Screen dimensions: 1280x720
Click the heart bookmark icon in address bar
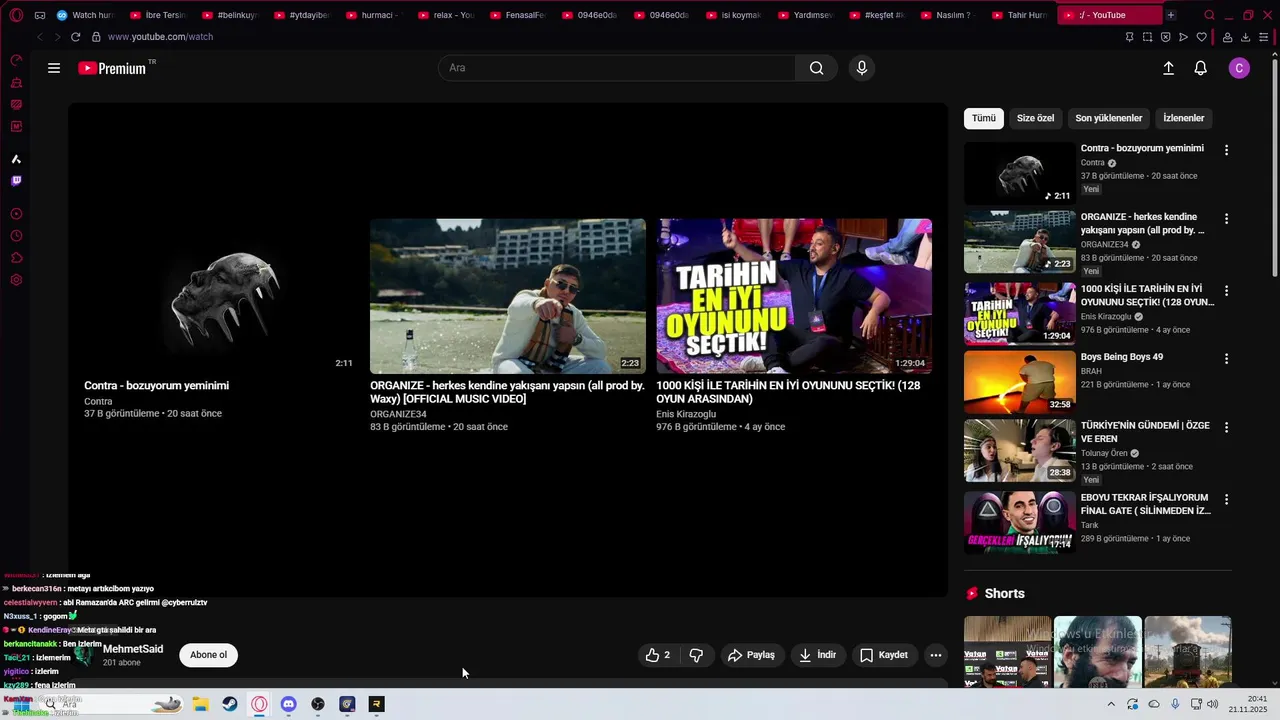(1202, 37)
